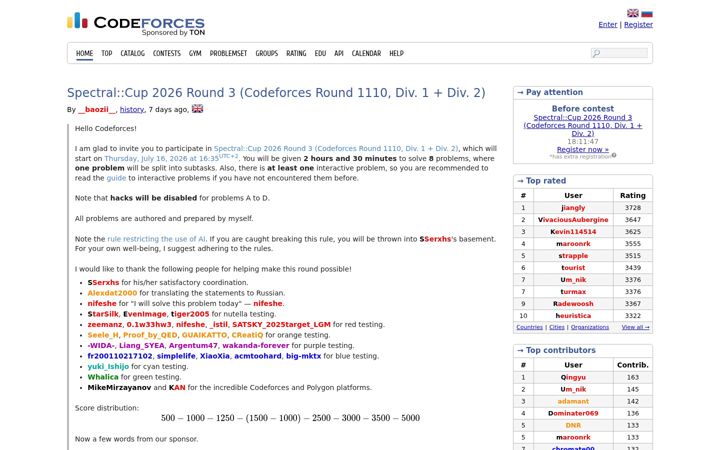Click the Codeforces logo
This screenshot has width=720, height=450.
136,24
